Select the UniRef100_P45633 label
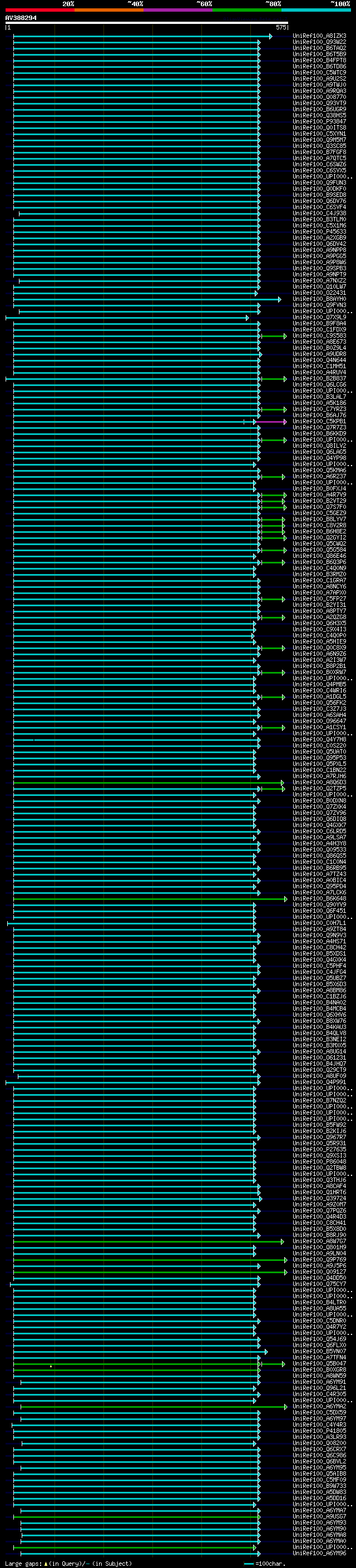Viewport: 356px width, 1568px height. click(319, 231)
